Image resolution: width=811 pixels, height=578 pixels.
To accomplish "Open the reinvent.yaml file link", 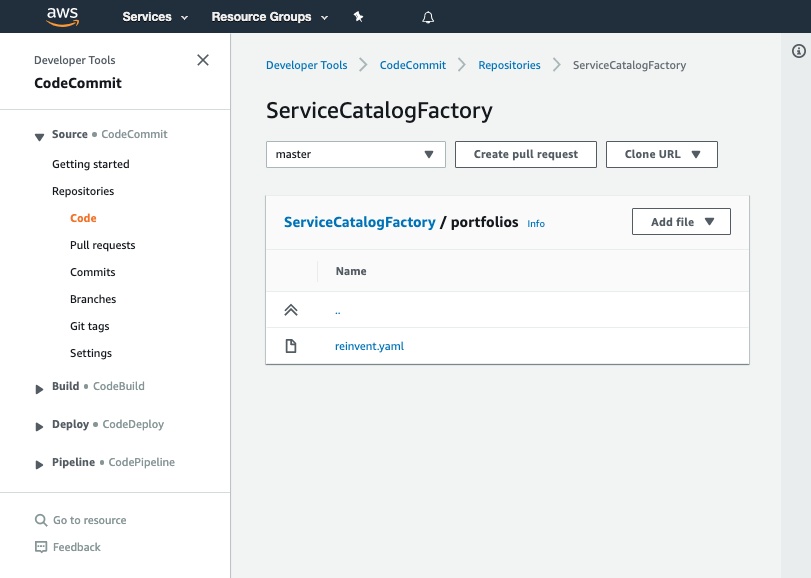I will point(369,346).
